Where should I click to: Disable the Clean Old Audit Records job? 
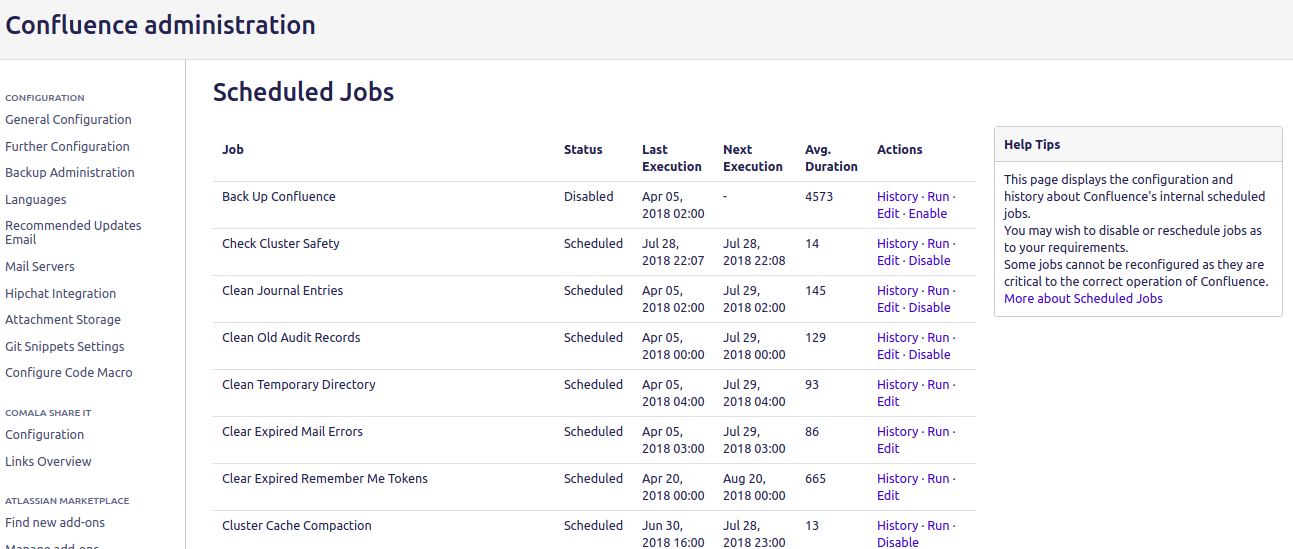(929, 355)
